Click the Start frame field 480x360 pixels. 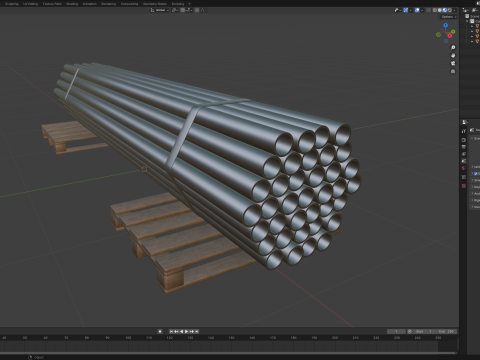coord(424,331)
